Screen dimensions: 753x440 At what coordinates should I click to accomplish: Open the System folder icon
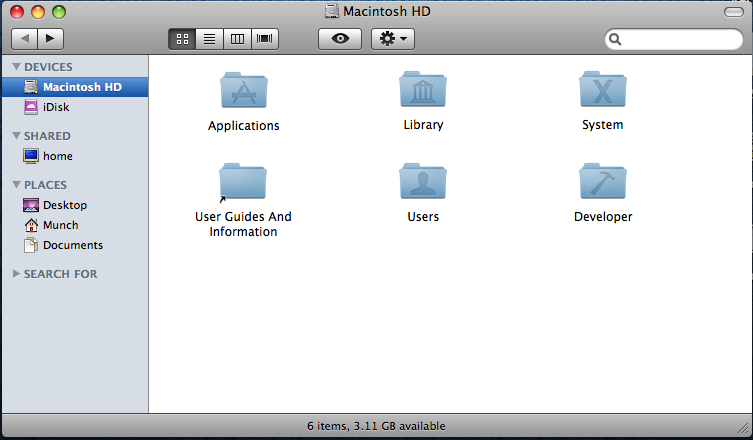[x=603, y=89]
